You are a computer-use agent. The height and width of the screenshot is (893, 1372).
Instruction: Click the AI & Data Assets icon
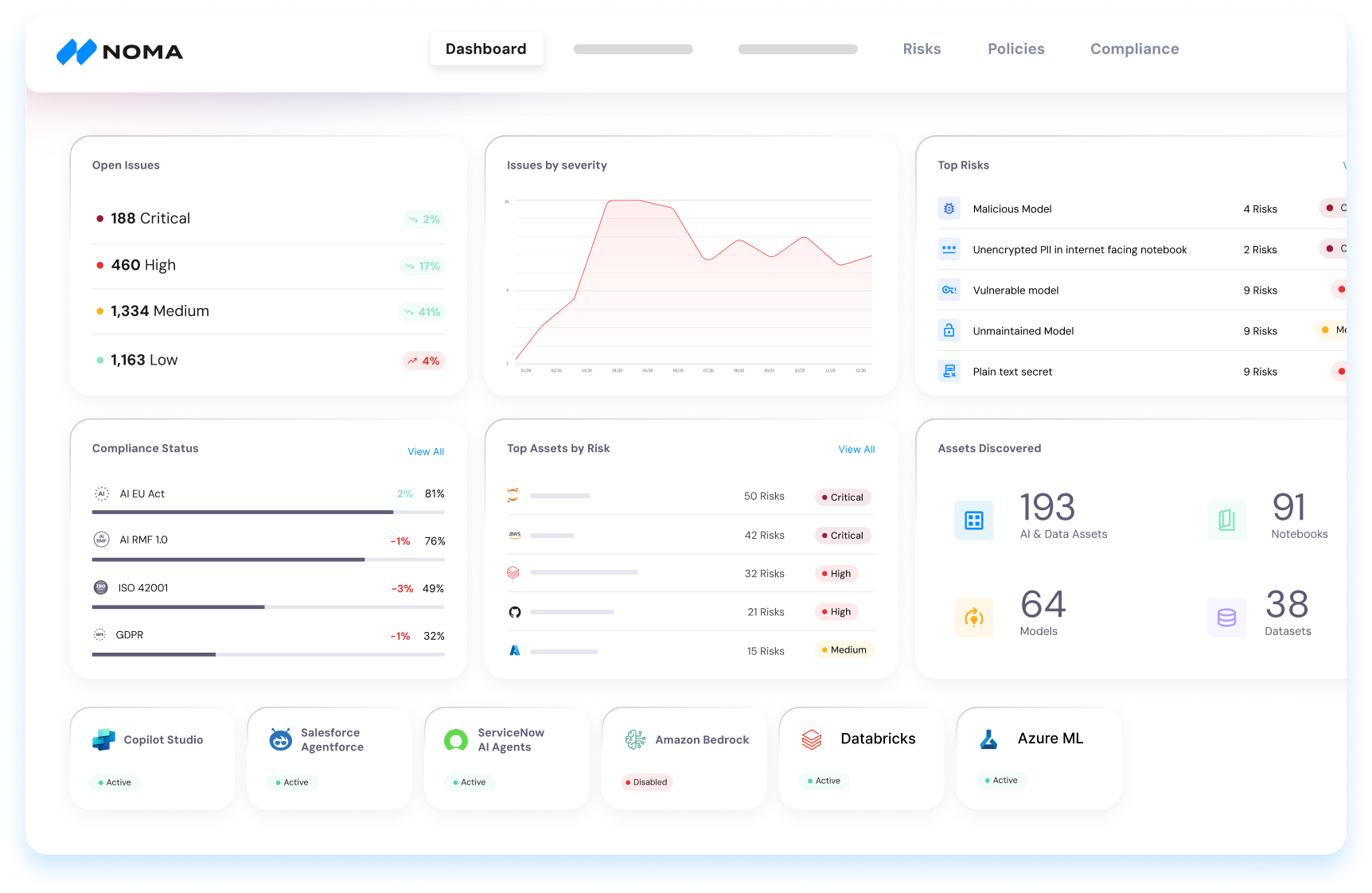click(973, 521)
